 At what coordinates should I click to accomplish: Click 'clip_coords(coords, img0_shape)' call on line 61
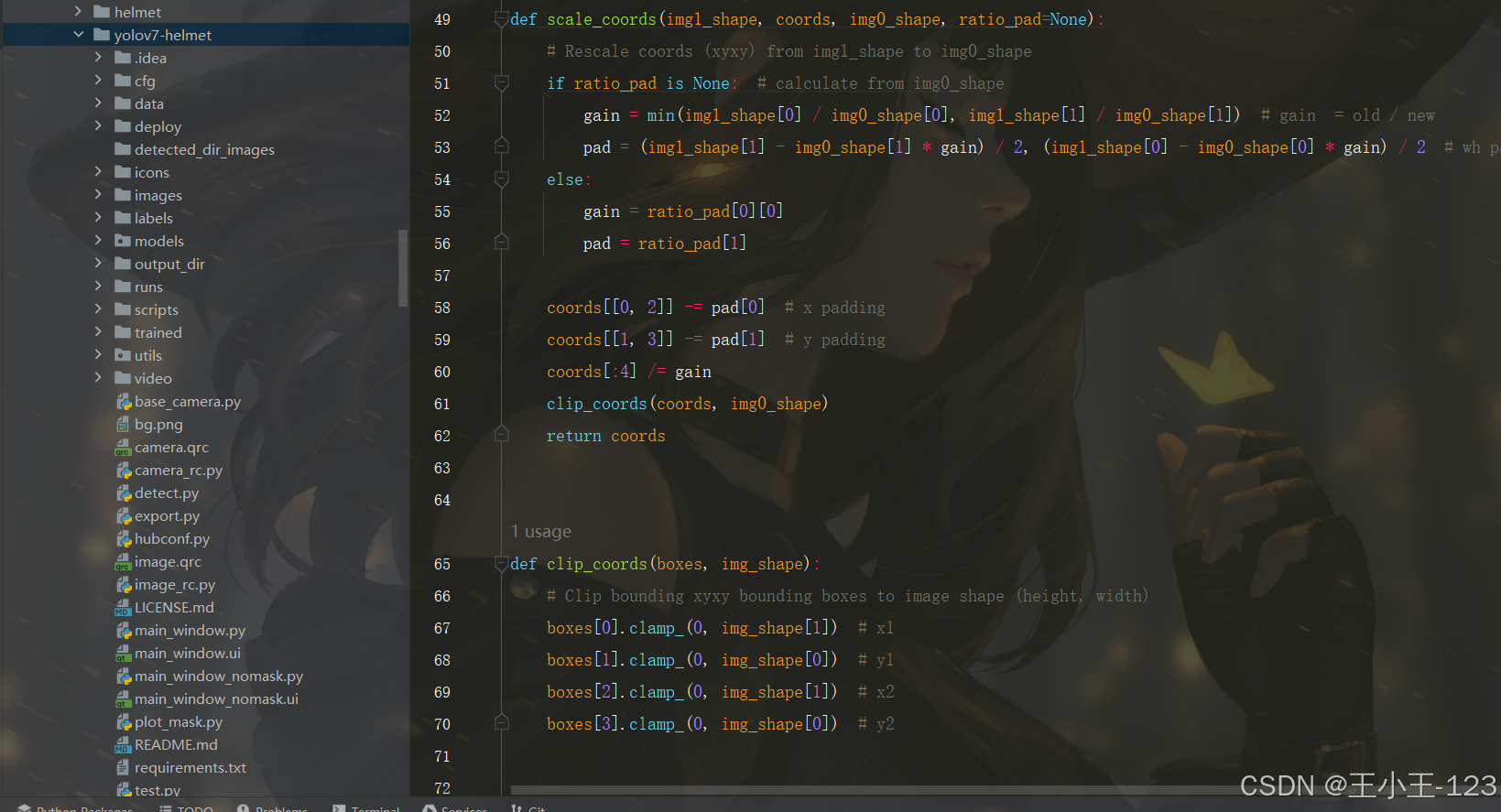point(688,404)
